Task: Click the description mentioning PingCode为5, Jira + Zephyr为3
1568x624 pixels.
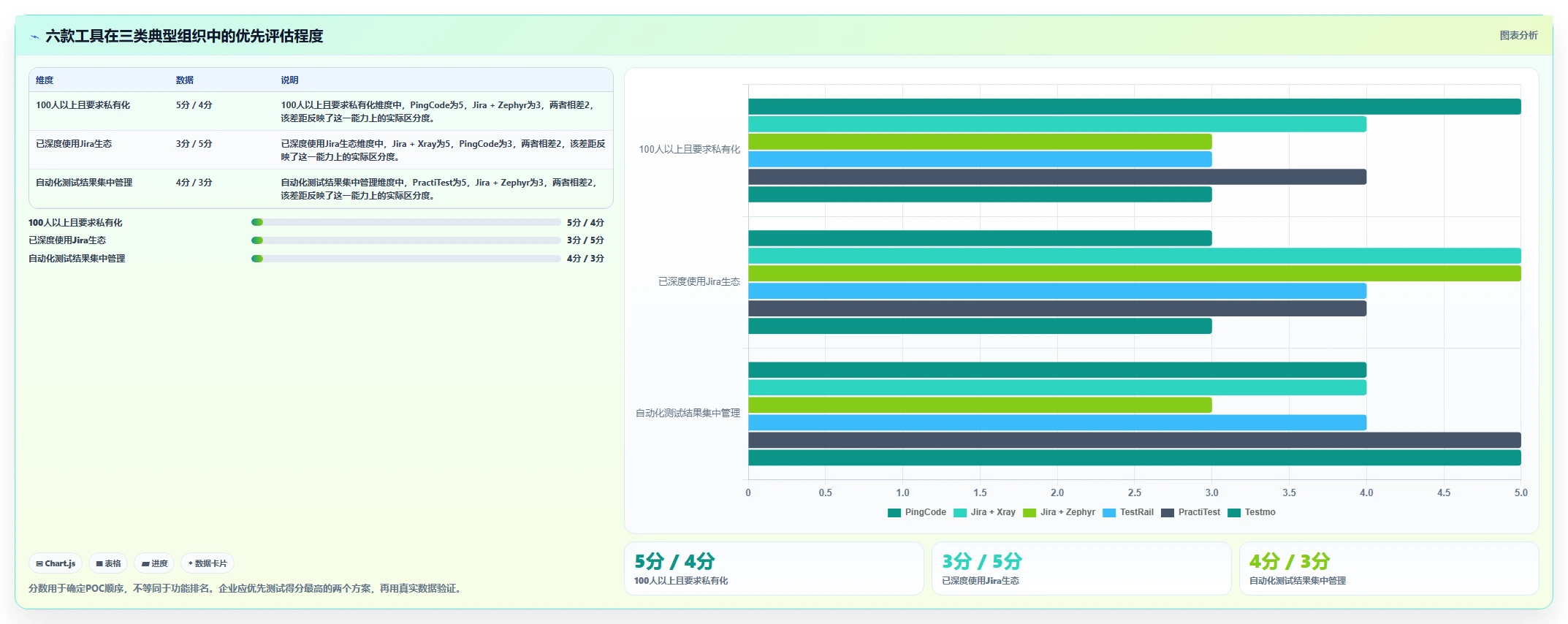Action: tap(438, 112)
